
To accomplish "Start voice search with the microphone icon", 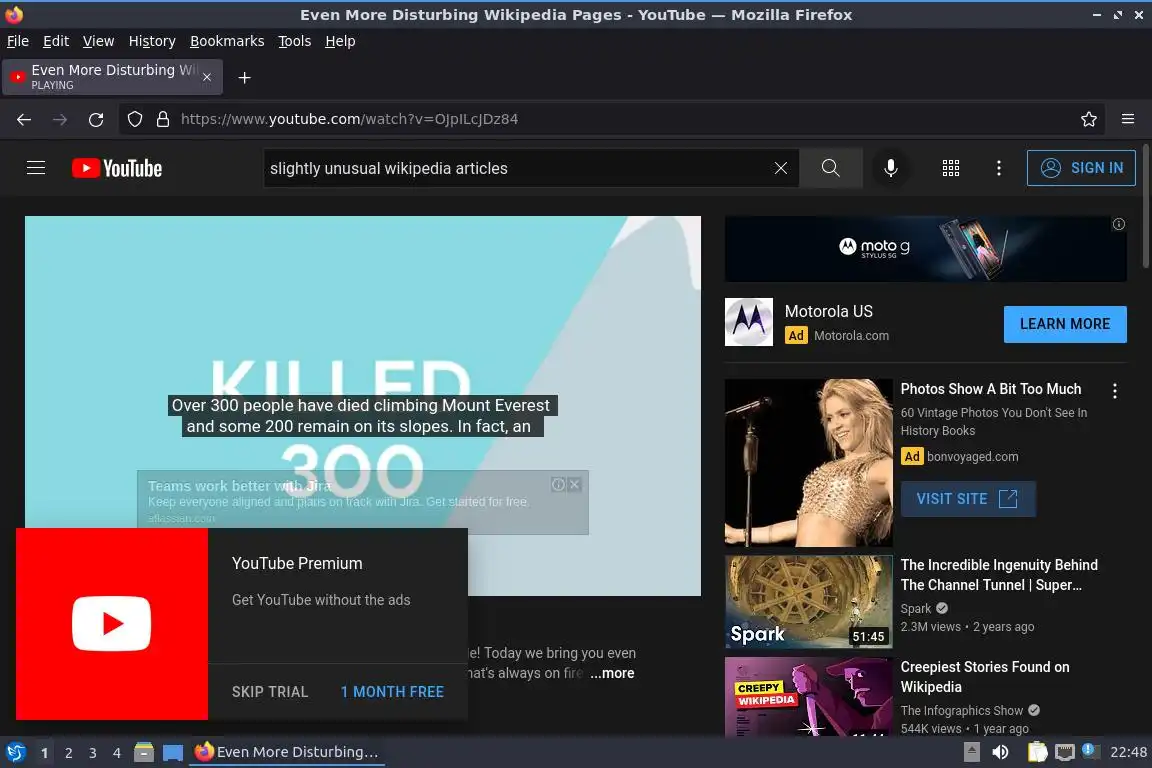I will (890, 168).
